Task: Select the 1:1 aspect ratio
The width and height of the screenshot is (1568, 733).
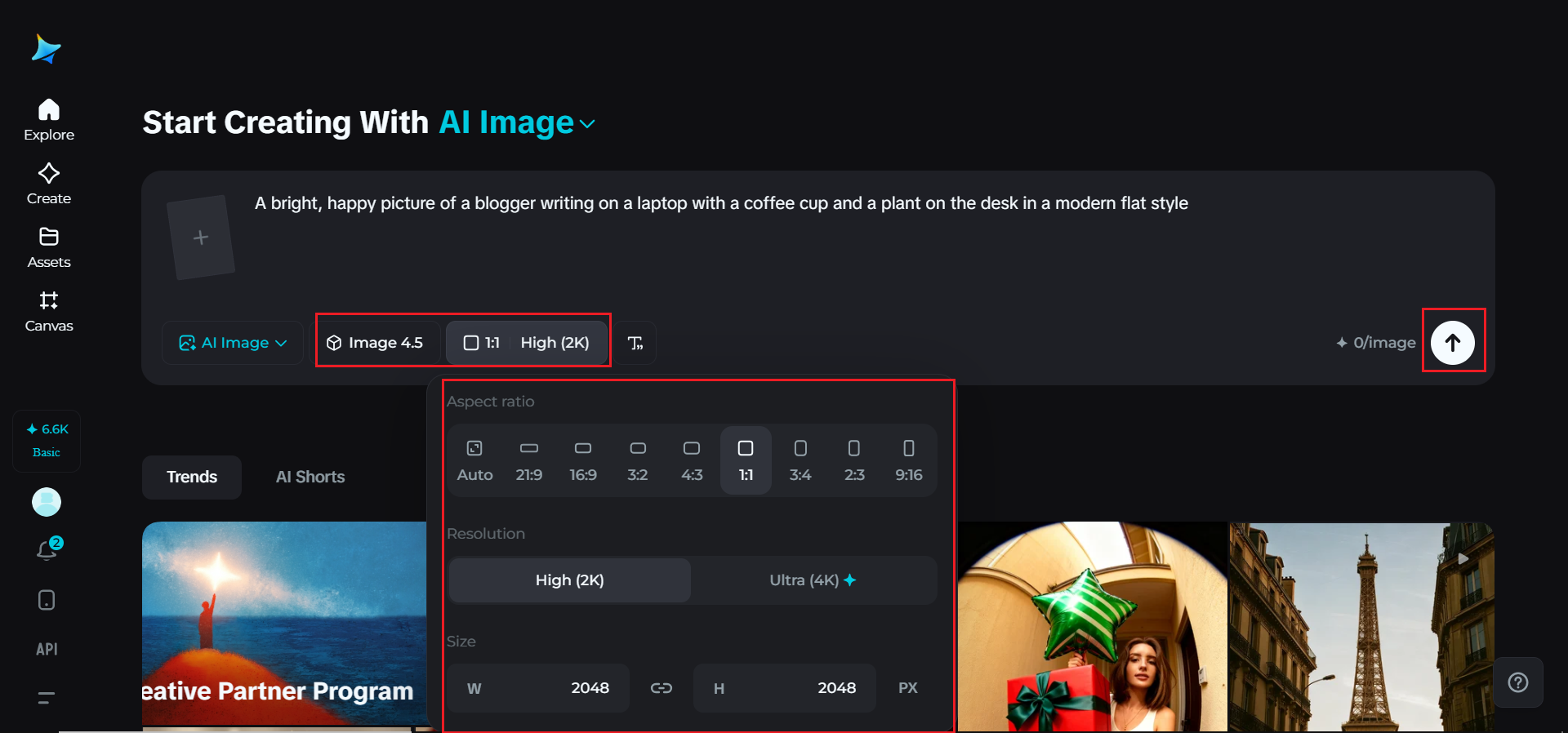Action: coord(746,460)
